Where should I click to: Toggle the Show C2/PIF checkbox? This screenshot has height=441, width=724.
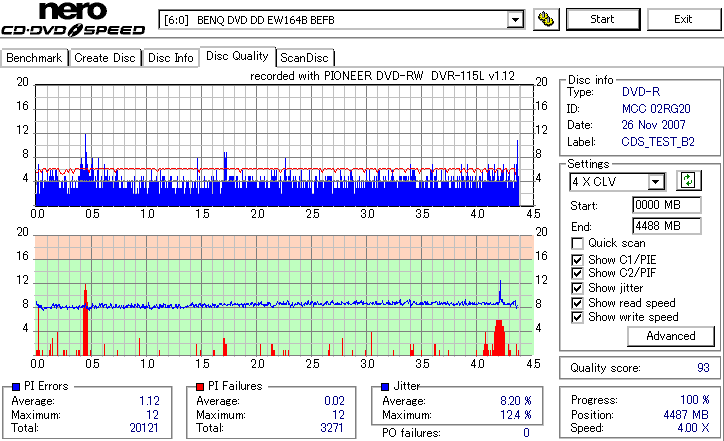click(x=577, y=273)
